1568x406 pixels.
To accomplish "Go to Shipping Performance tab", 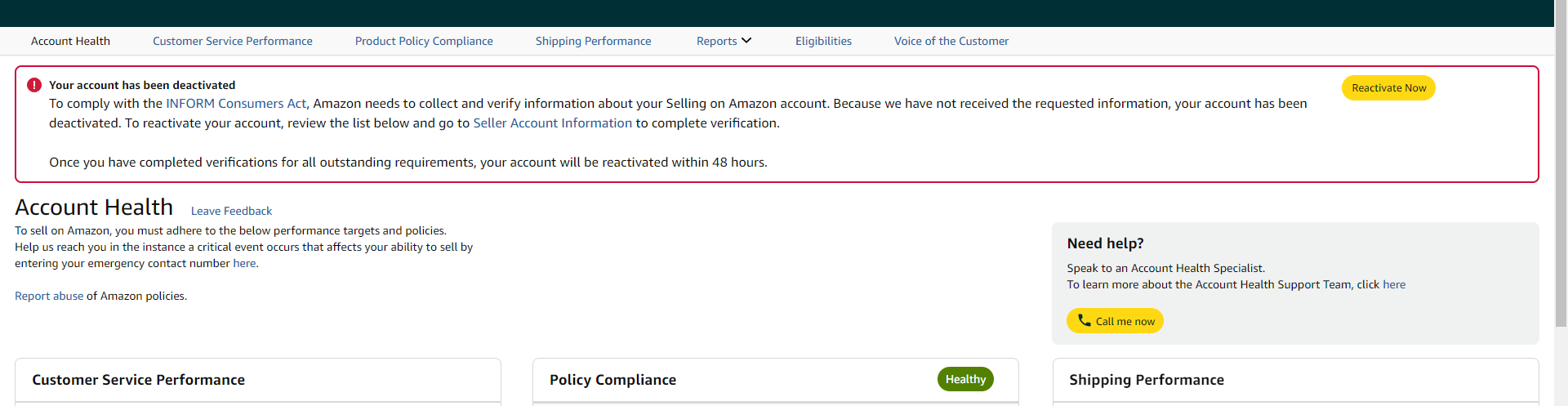I will coord(594,41).
